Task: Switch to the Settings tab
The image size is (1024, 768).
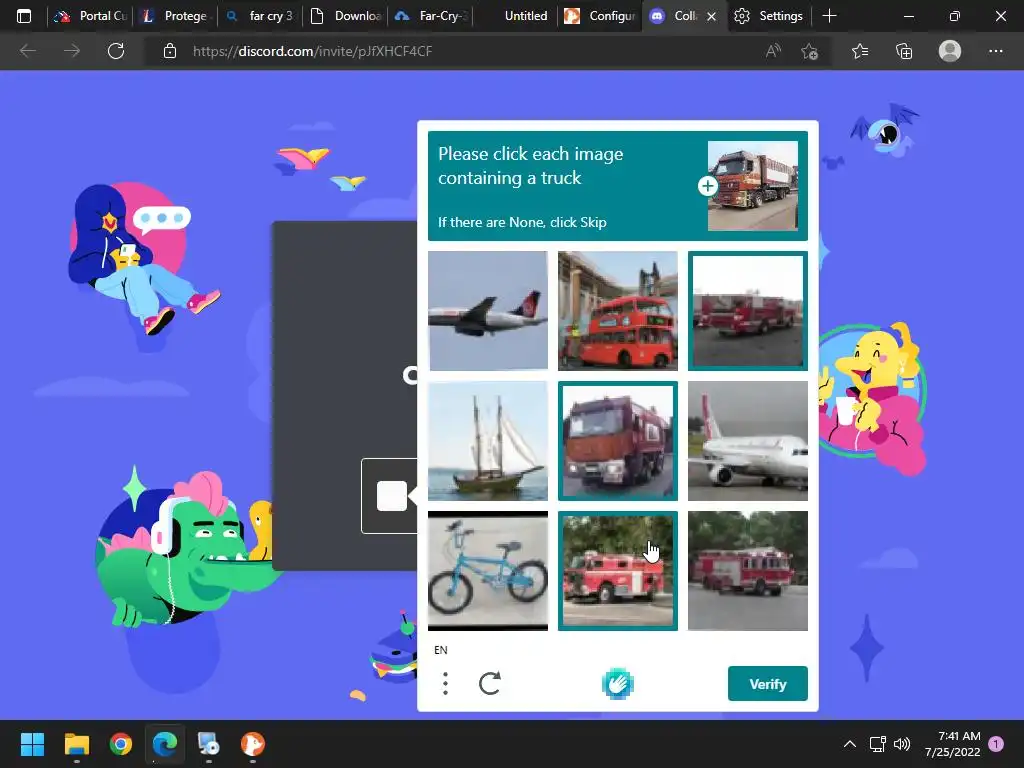Action: point(769,16)
